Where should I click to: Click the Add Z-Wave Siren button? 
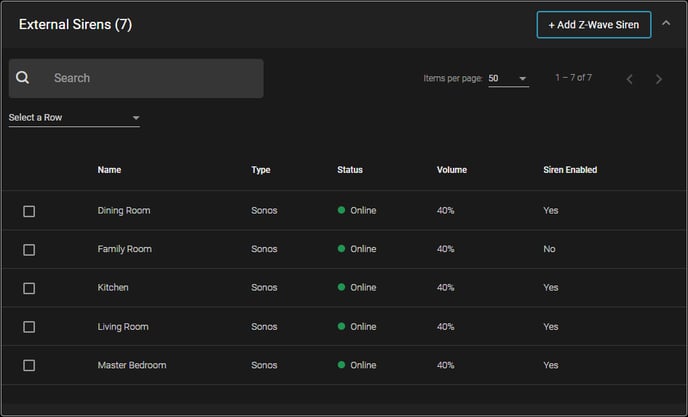(594, 25)
